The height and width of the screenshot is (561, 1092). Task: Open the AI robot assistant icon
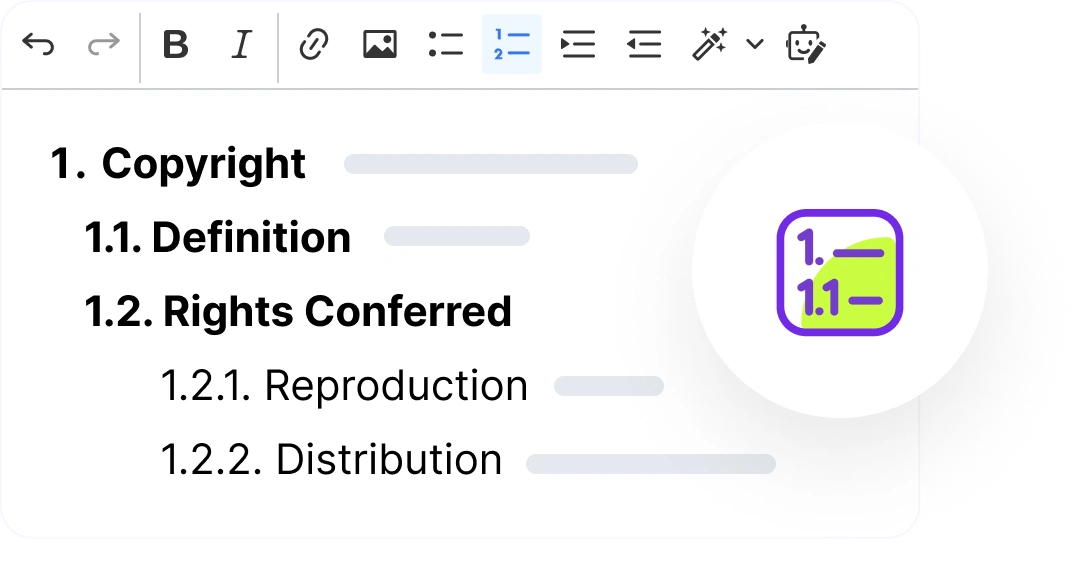coord(806,45)
